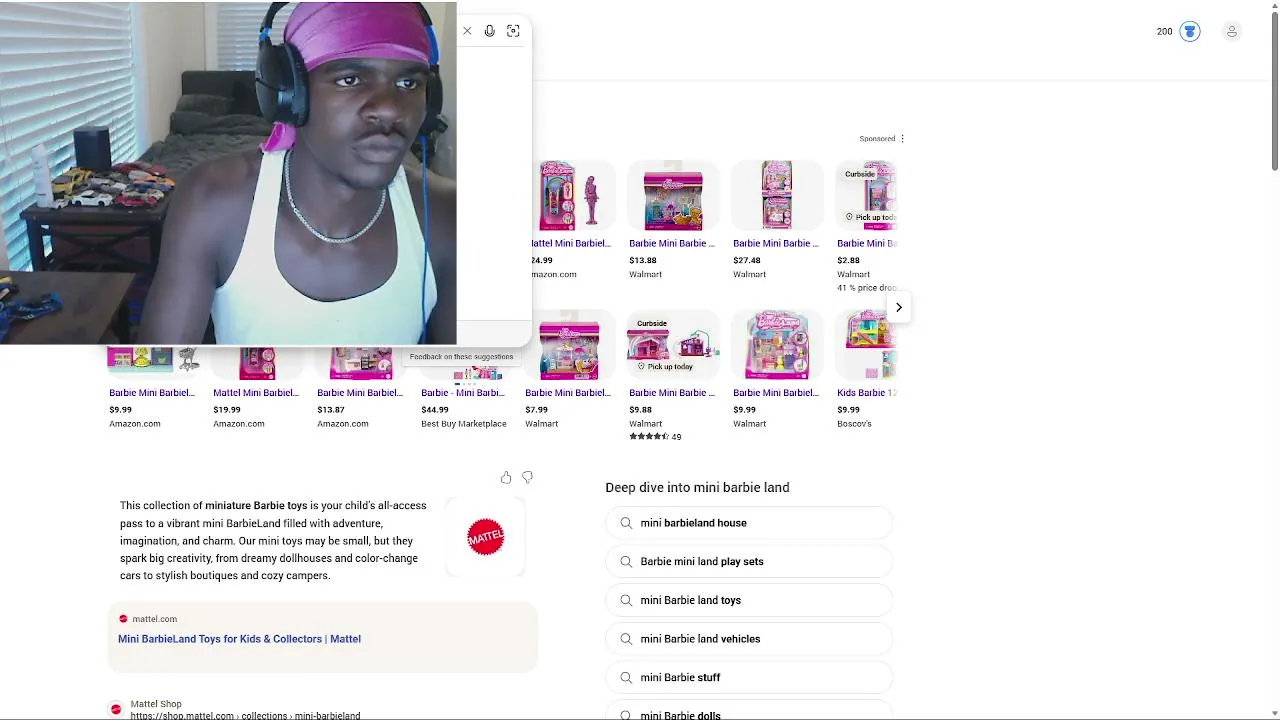Click the 'mattel.com' source label
1280x720 pixels.
click(x=155, y=619)
